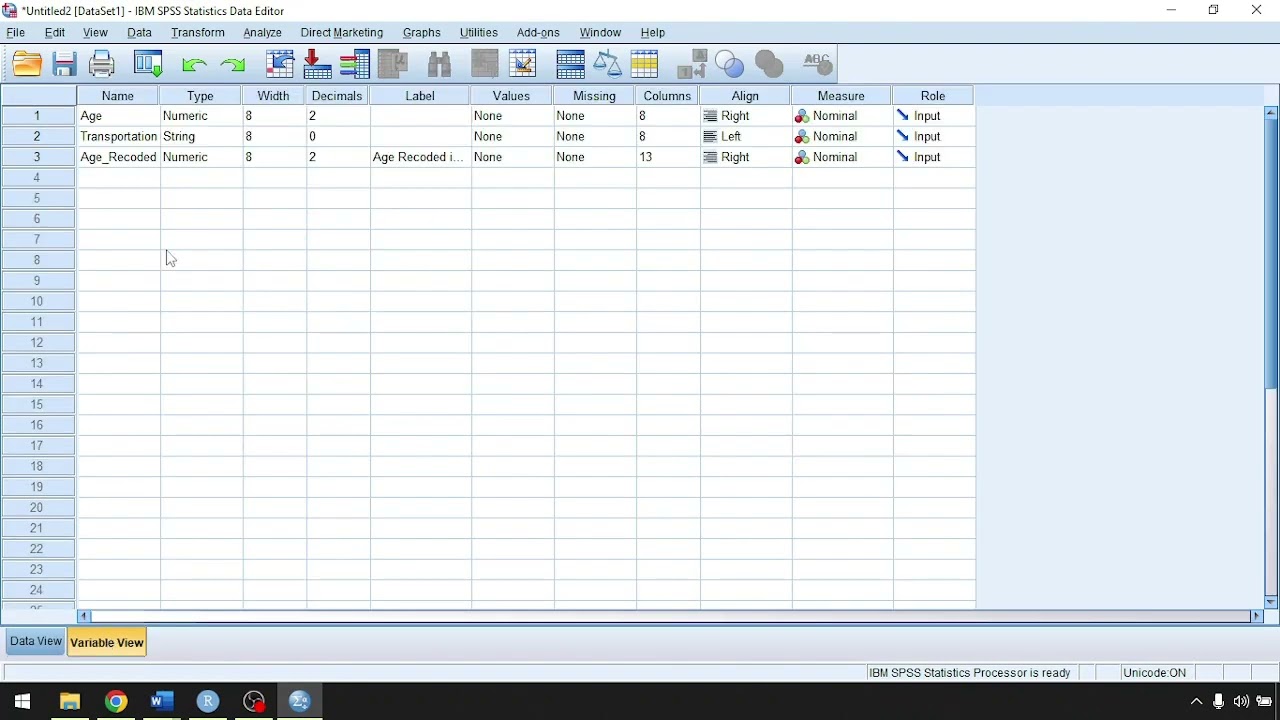Open the Windows Start menu
The height and width of the screenshot is (720, 1280).
tap(22, 701)
